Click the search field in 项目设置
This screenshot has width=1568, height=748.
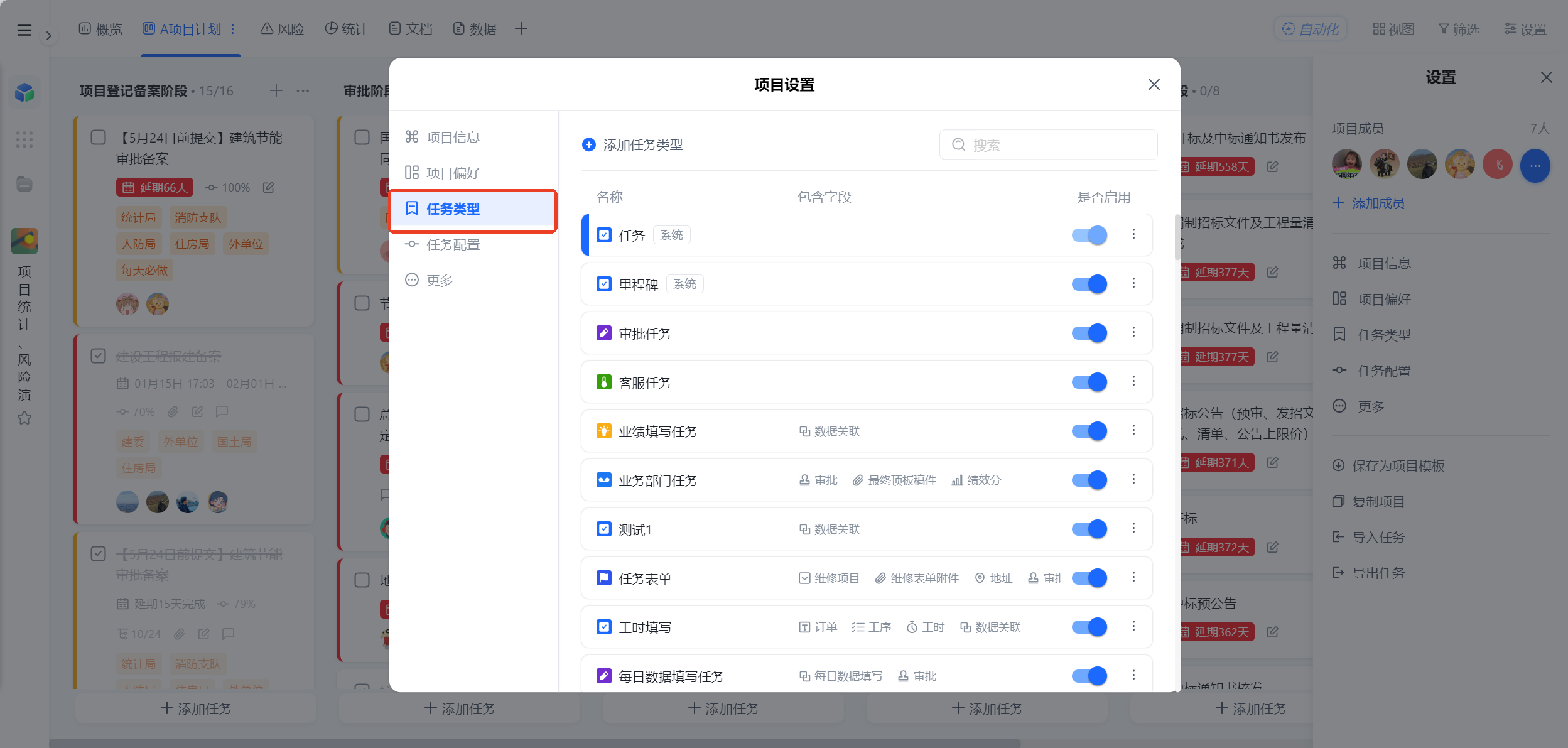pos(1048,145)
